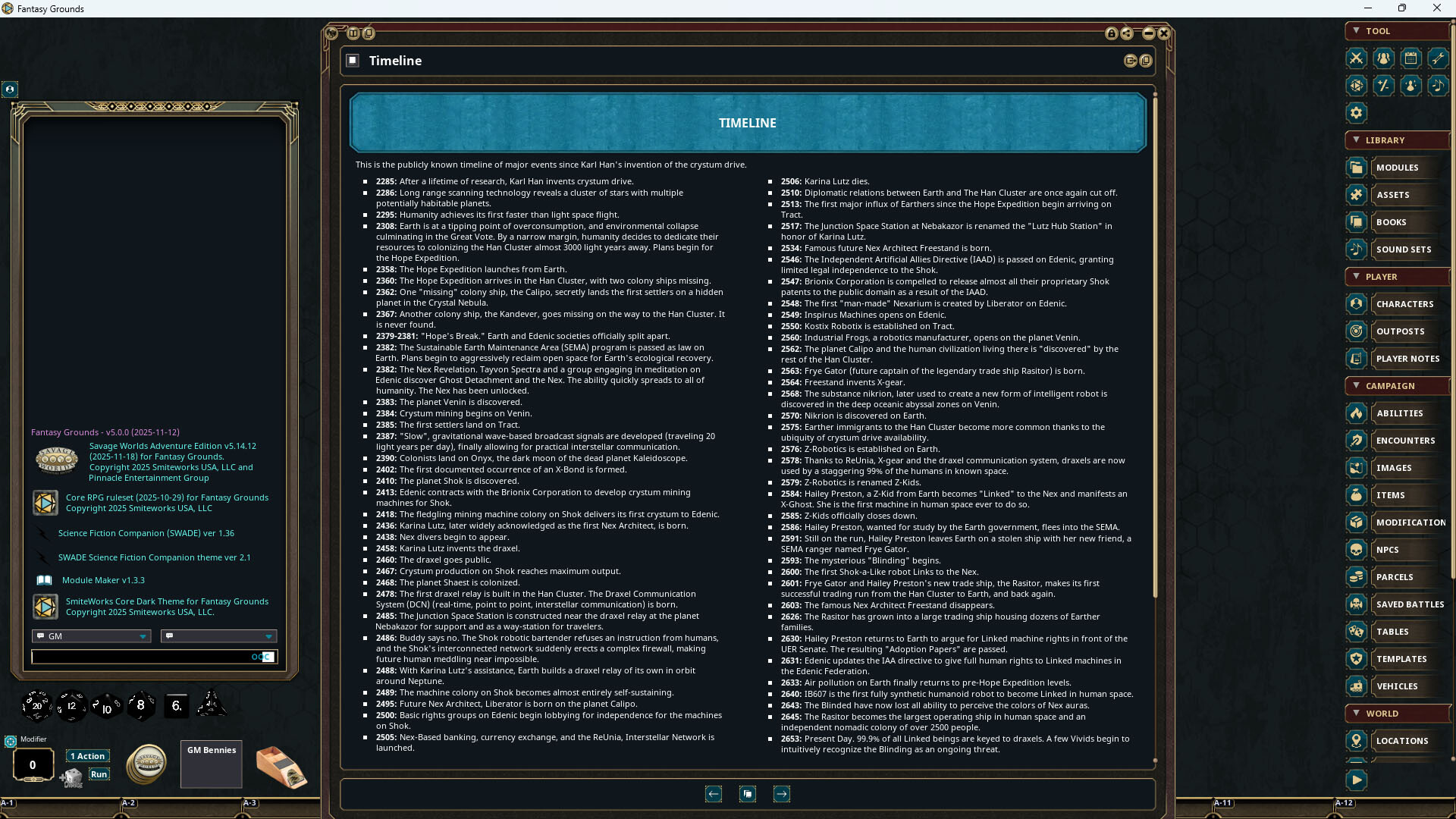Select hotkey tab A-2
Viewport: 1456px width, 819px height.
pyautogui.click(x=129, y=802)
